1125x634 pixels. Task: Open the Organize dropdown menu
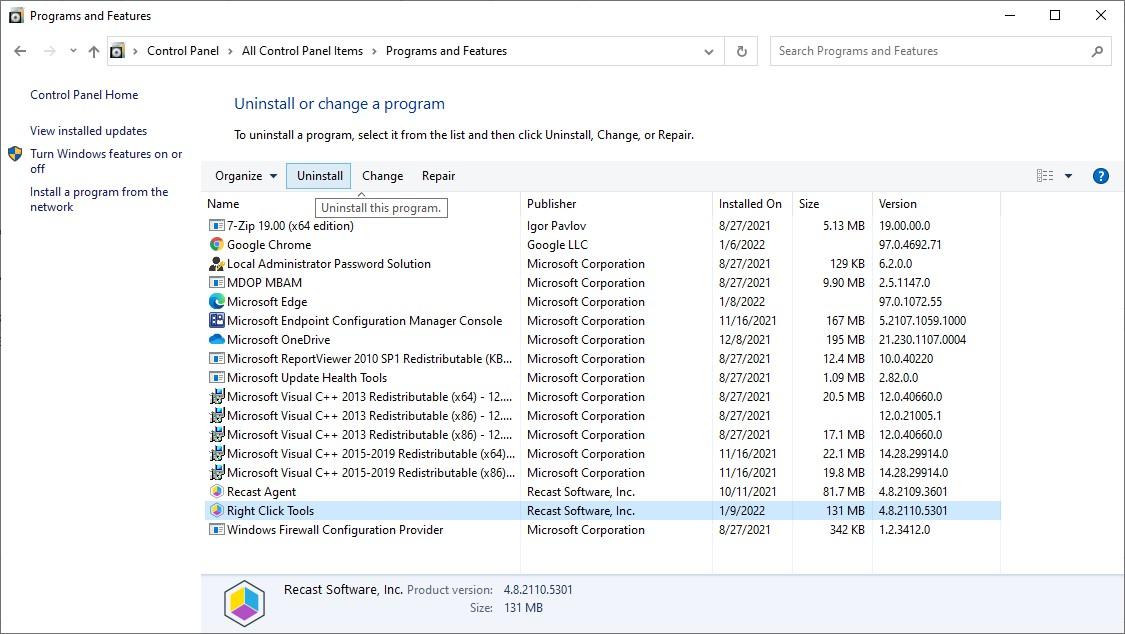[x=246, y=176]
